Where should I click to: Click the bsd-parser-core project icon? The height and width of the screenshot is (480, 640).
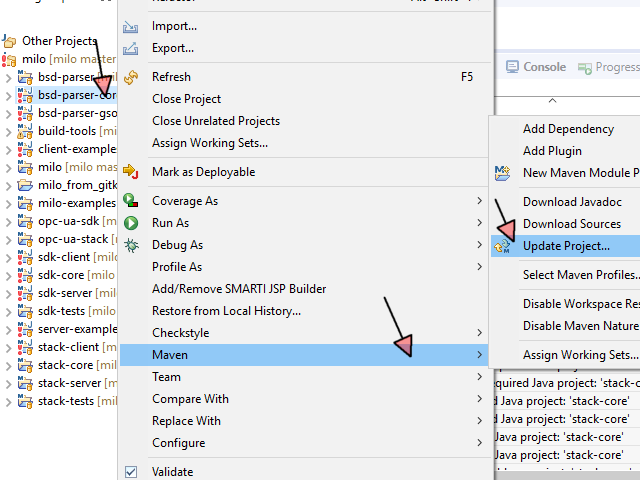(x=25, y=95)
